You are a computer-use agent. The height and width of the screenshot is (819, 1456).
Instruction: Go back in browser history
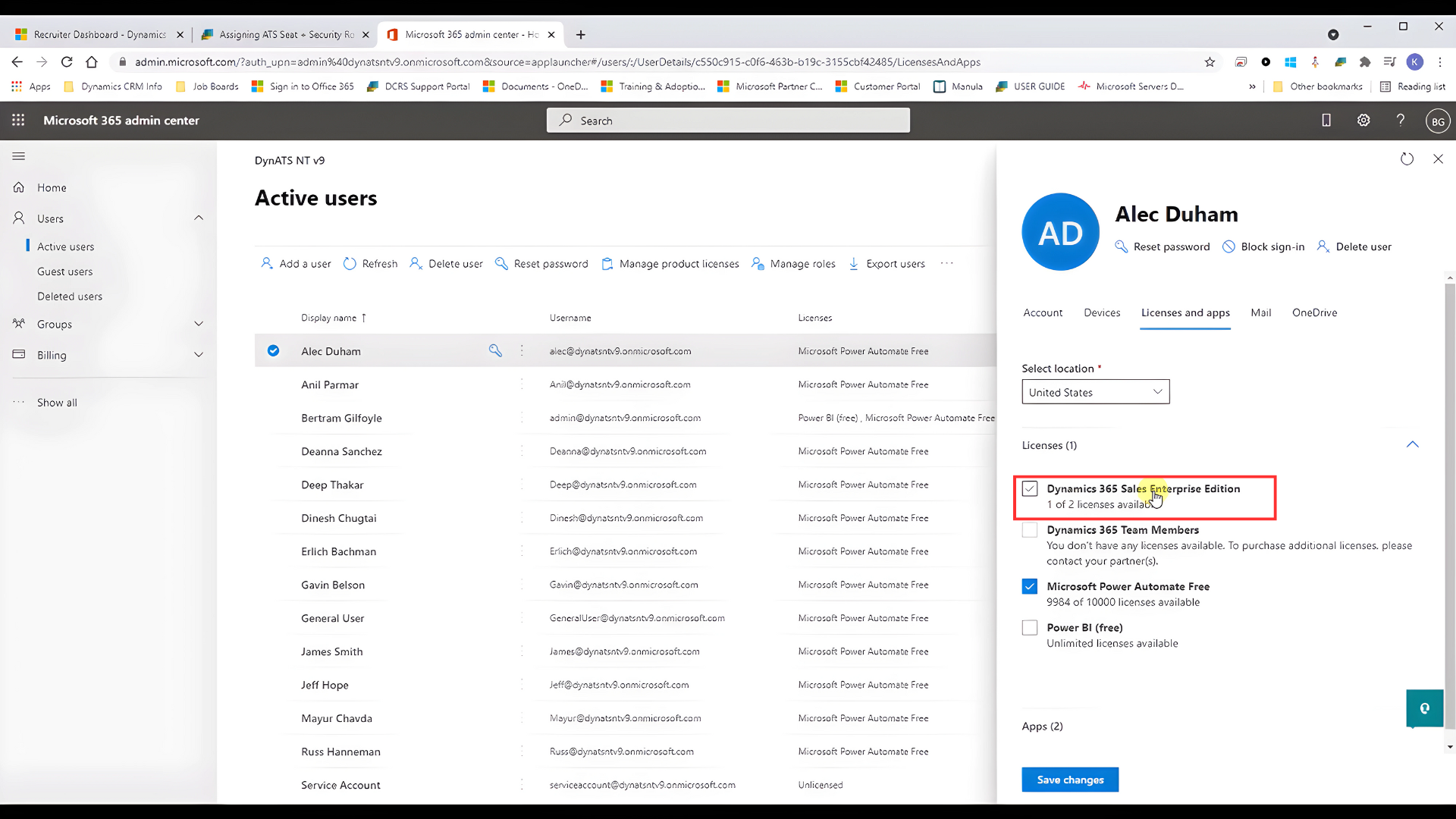pyautogui.click(x=17, y=61)
